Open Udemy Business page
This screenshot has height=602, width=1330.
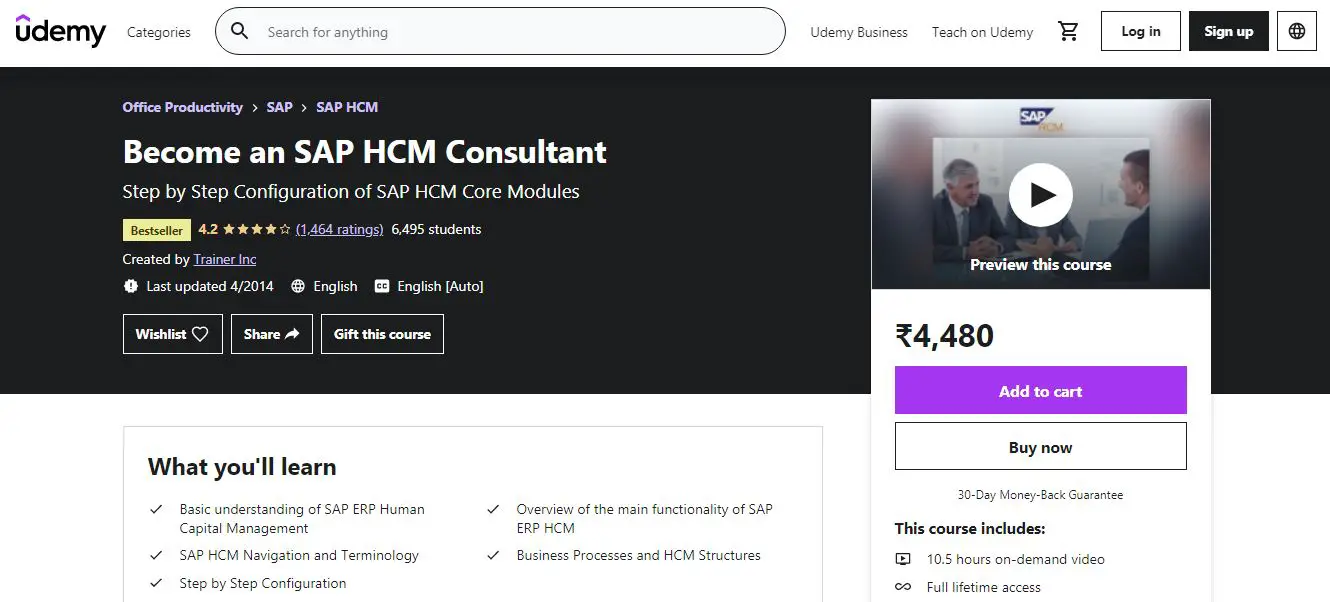click(858, 31)
